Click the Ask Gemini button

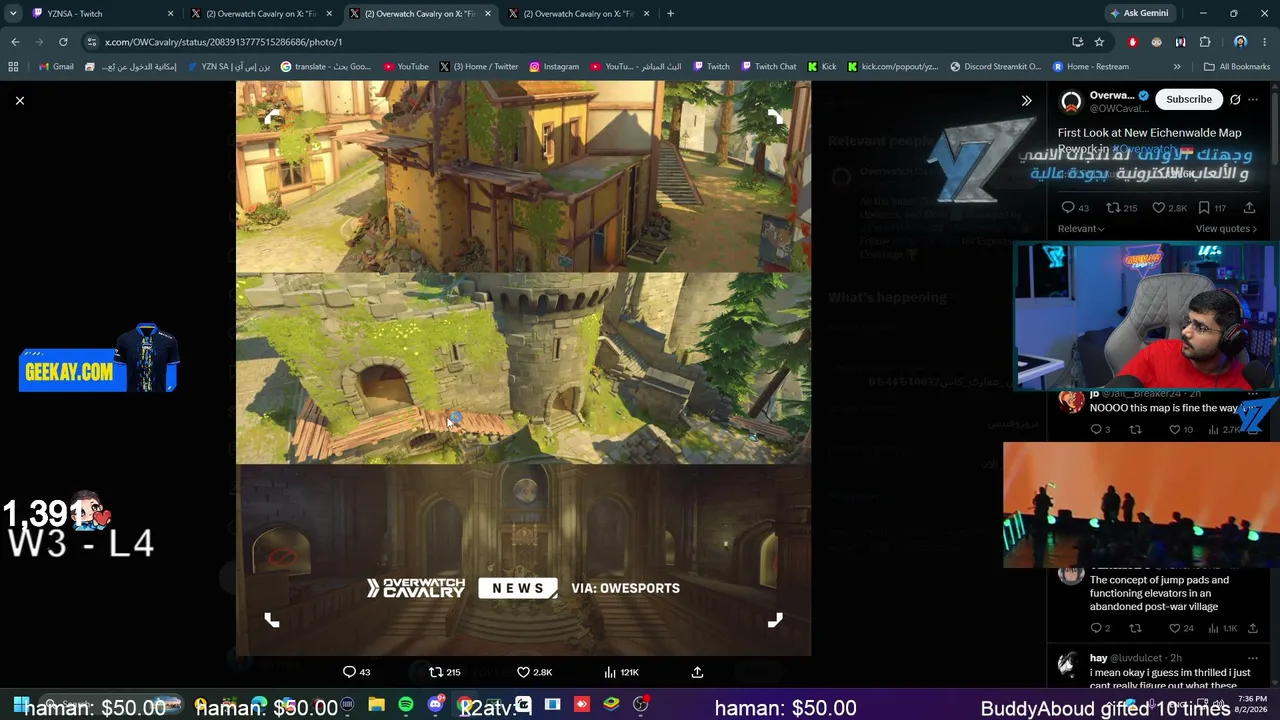tap(1138, 14)
